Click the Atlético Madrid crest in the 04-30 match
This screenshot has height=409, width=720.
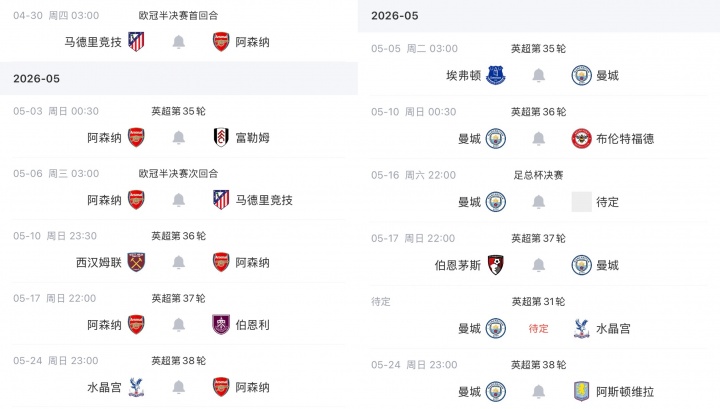click(x=137, y=42)
